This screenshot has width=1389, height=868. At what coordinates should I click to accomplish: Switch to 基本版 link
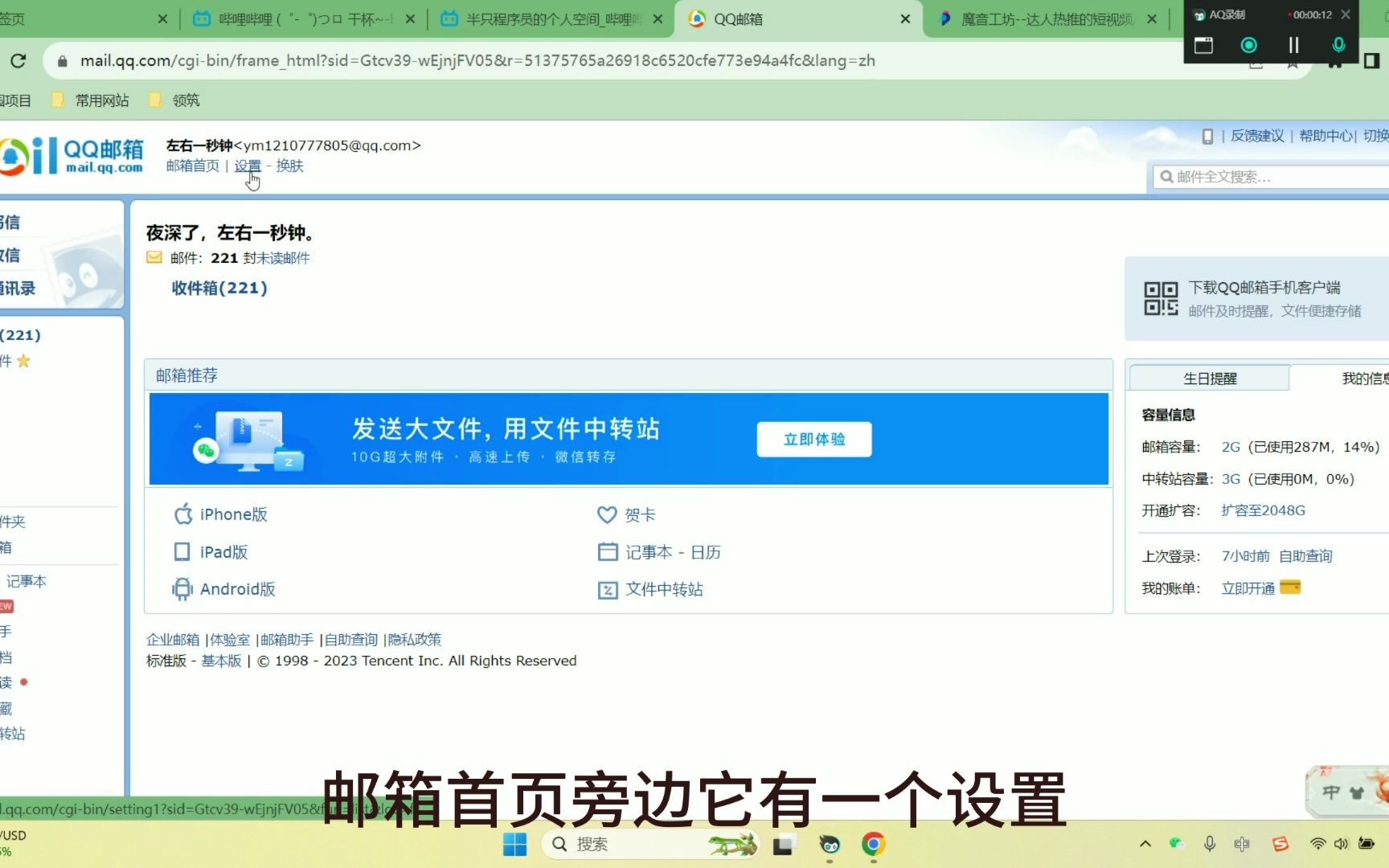click(221, 661)
